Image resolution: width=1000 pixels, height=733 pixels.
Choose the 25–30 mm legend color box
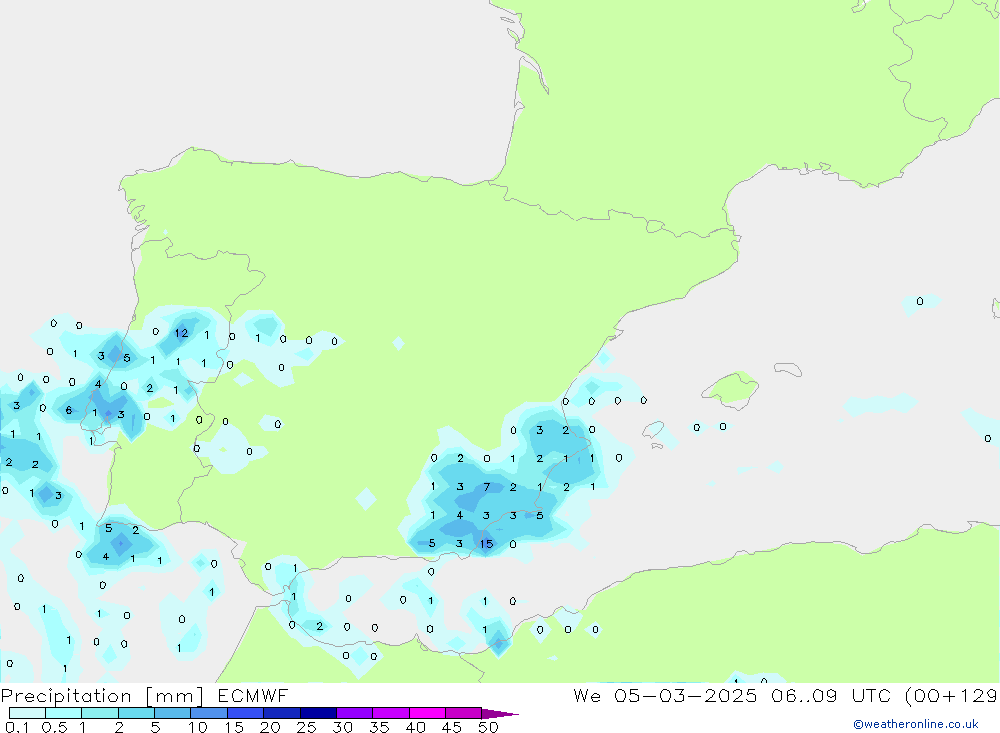(x=318, y=713)
